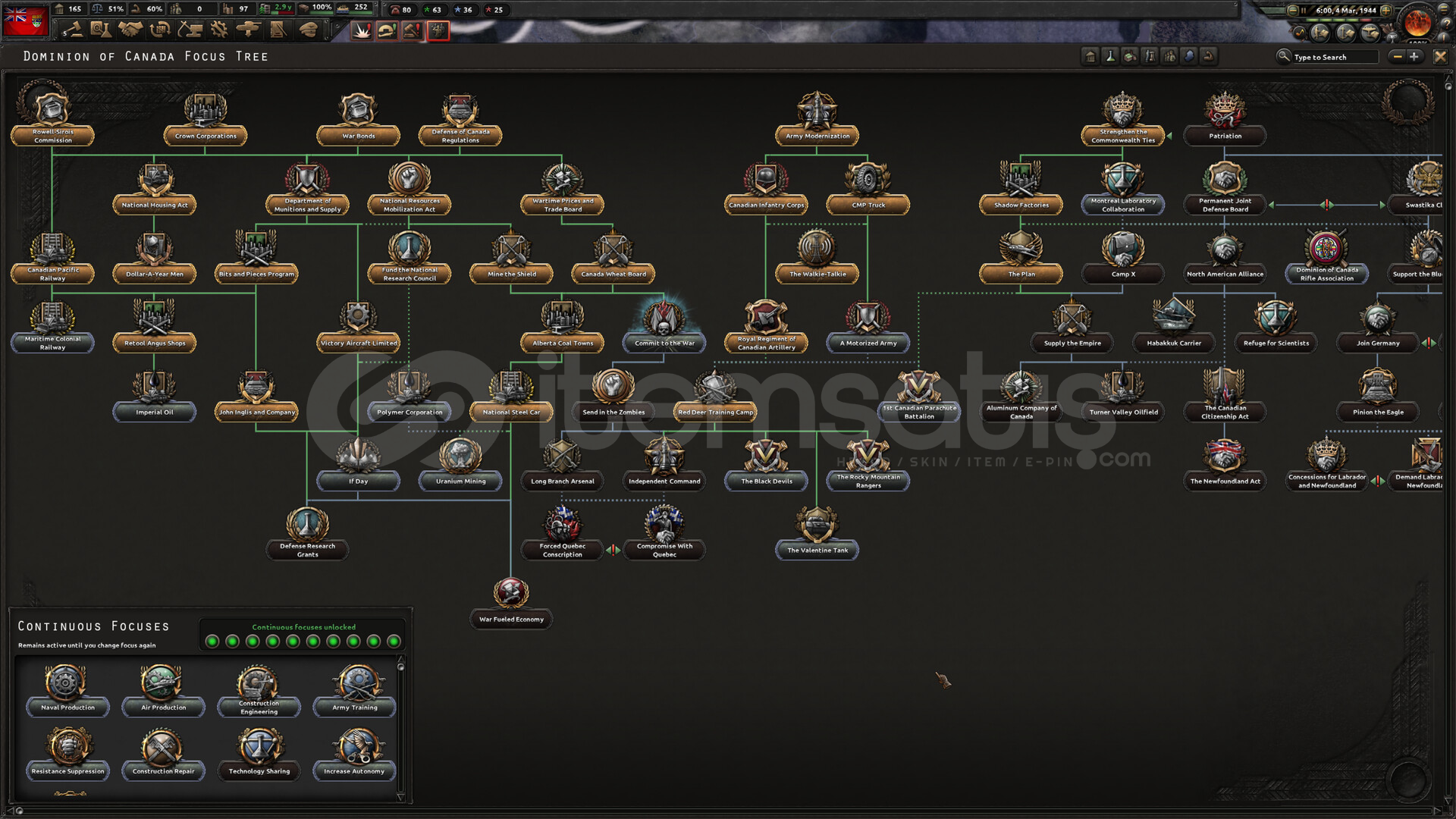This screenshot has width=1456, height=819.
Task: Pause the game with pause button
Action: pos(1303,11)
